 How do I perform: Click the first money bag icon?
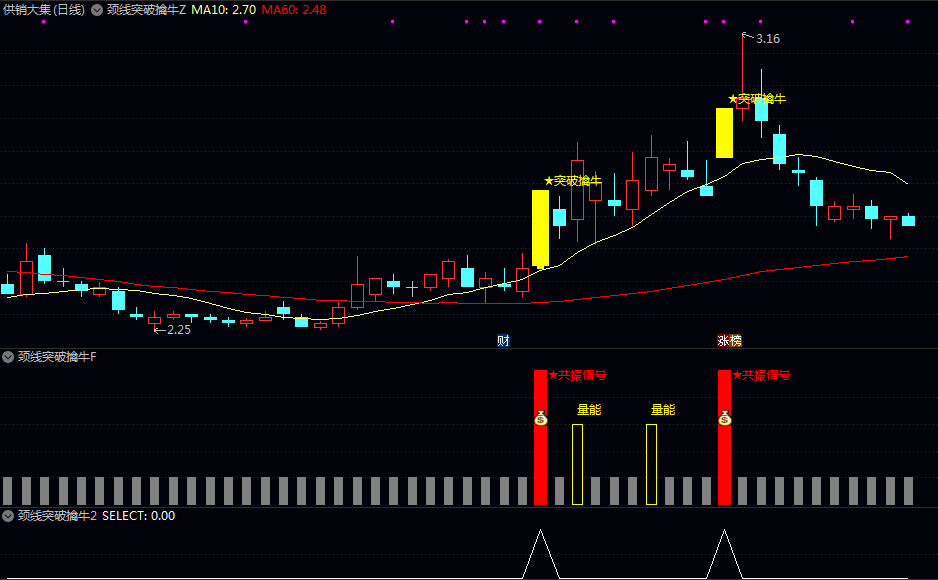click(x=541, y=418)
